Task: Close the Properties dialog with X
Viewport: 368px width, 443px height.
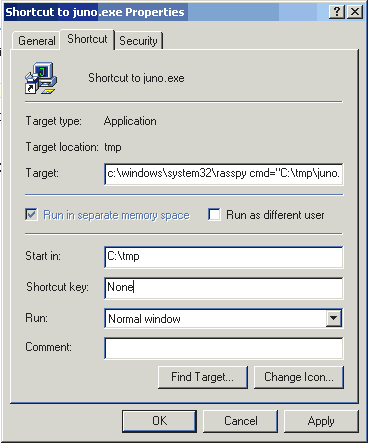Action: [355, 12]
